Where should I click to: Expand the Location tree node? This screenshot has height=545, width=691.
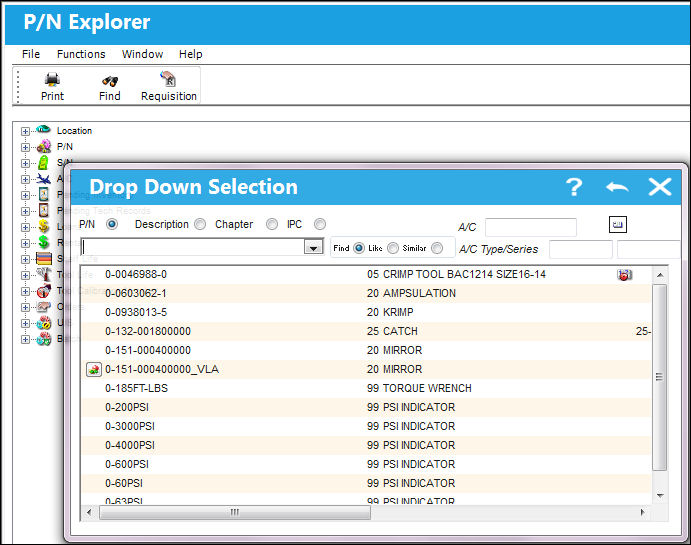[x=25, y=131]
